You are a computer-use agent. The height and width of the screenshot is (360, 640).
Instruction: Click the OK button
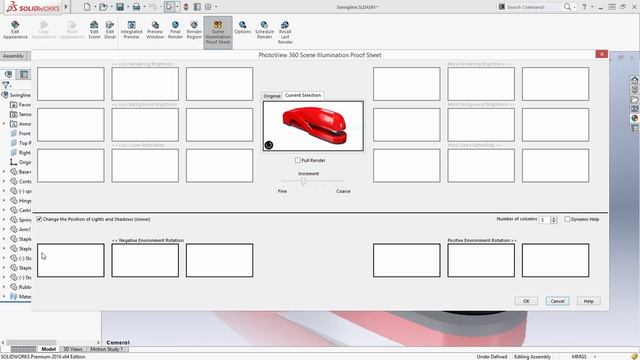click(526, 301)
